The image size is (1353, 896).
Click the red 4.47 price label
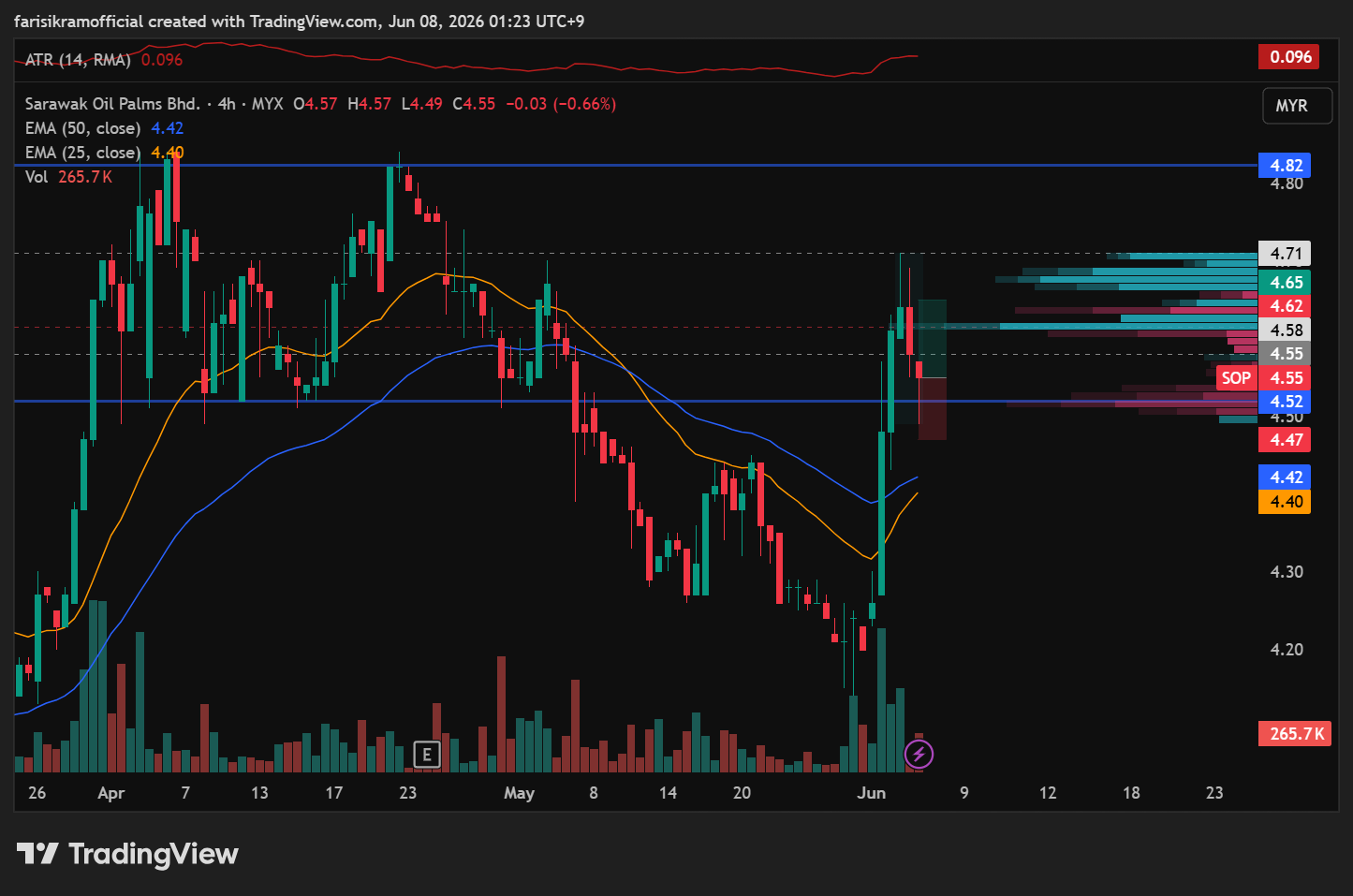coord(1285,440)
